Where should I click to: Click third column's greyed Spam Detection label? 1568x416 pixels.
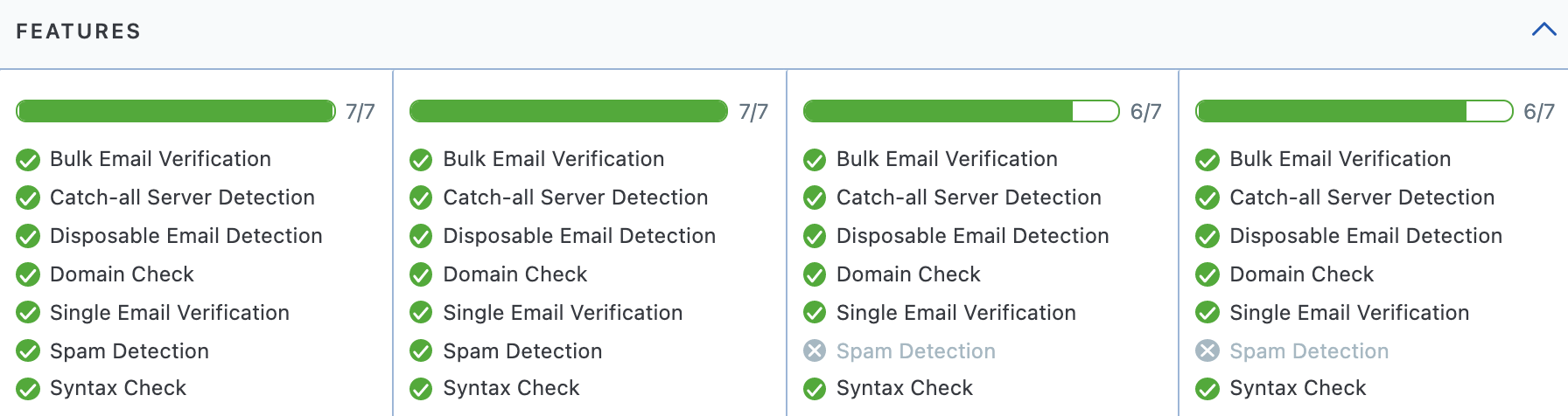pyautogui.click(x=915, y=351)
